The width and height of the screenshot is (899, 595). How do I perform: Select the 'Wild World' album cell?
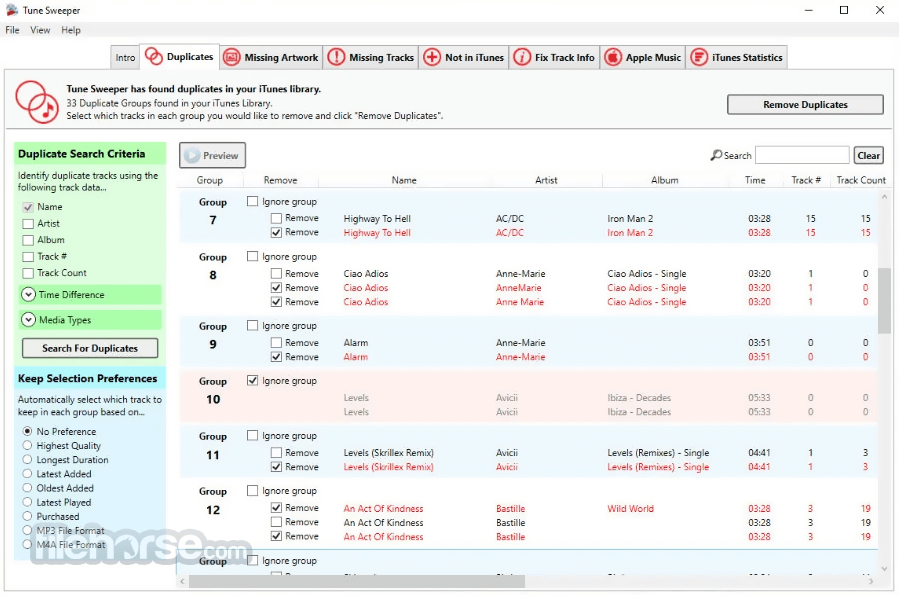click(x=630, y=508)
